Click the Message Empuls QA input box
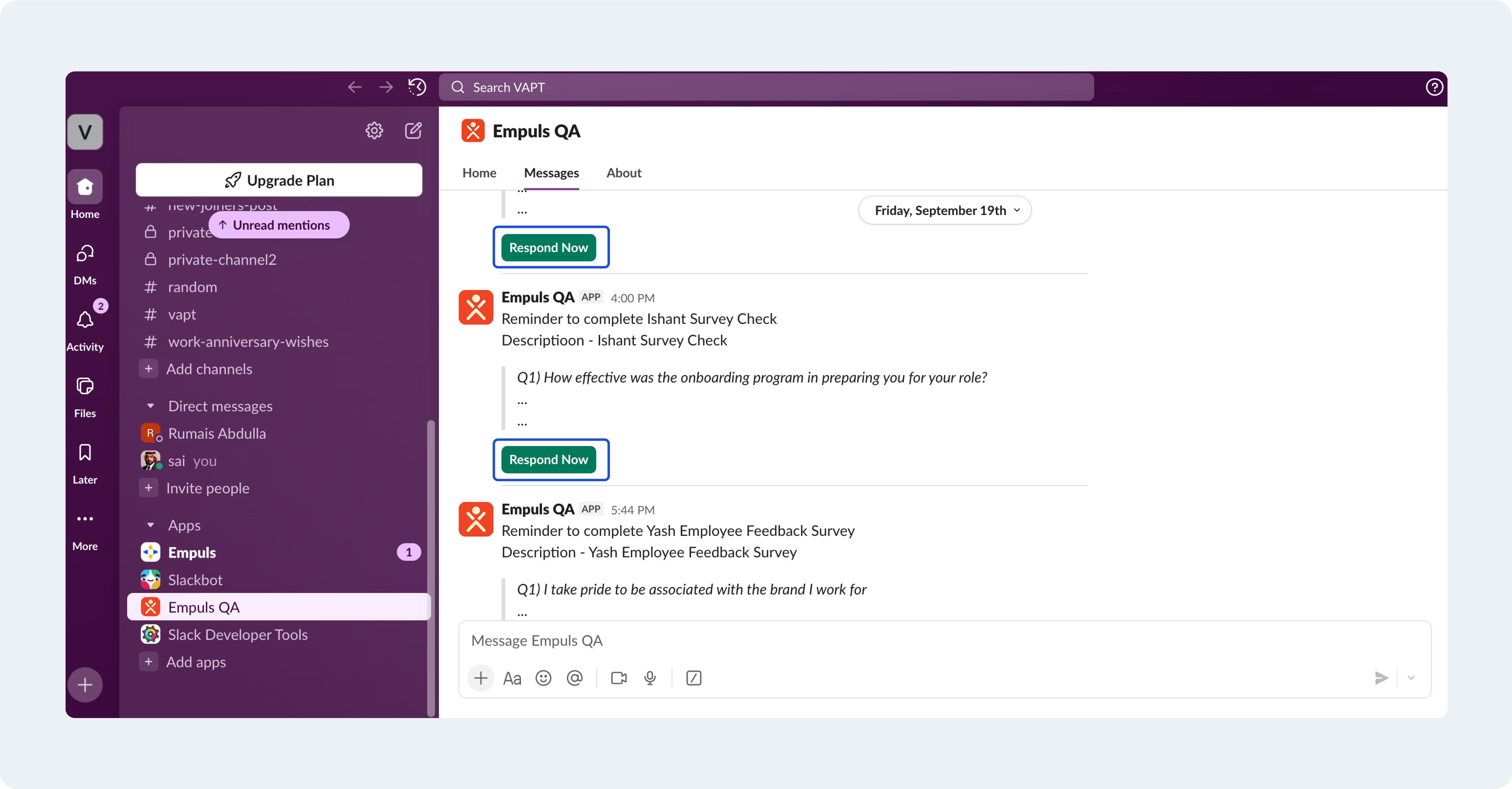1512x789 pixels. 944,641
